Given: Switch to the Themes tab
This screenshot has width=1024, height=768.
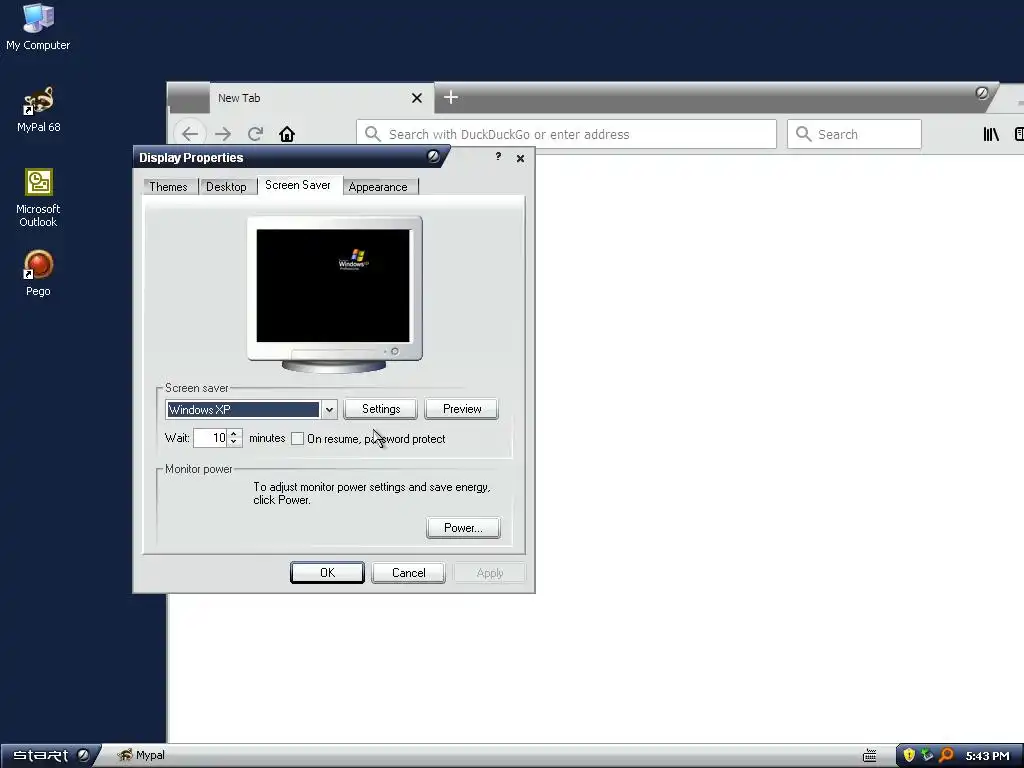Looking at the screenshot, I should (x=168, y=187).
